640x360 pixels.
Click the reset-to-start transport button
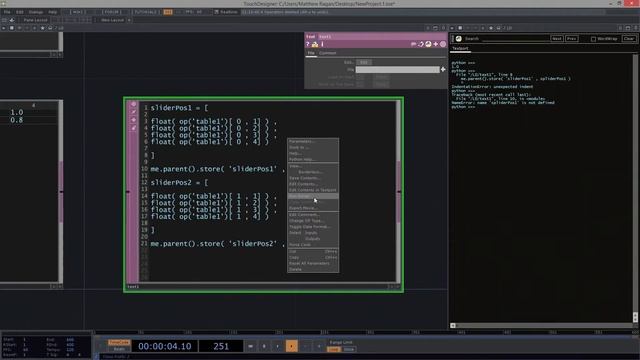250,346
